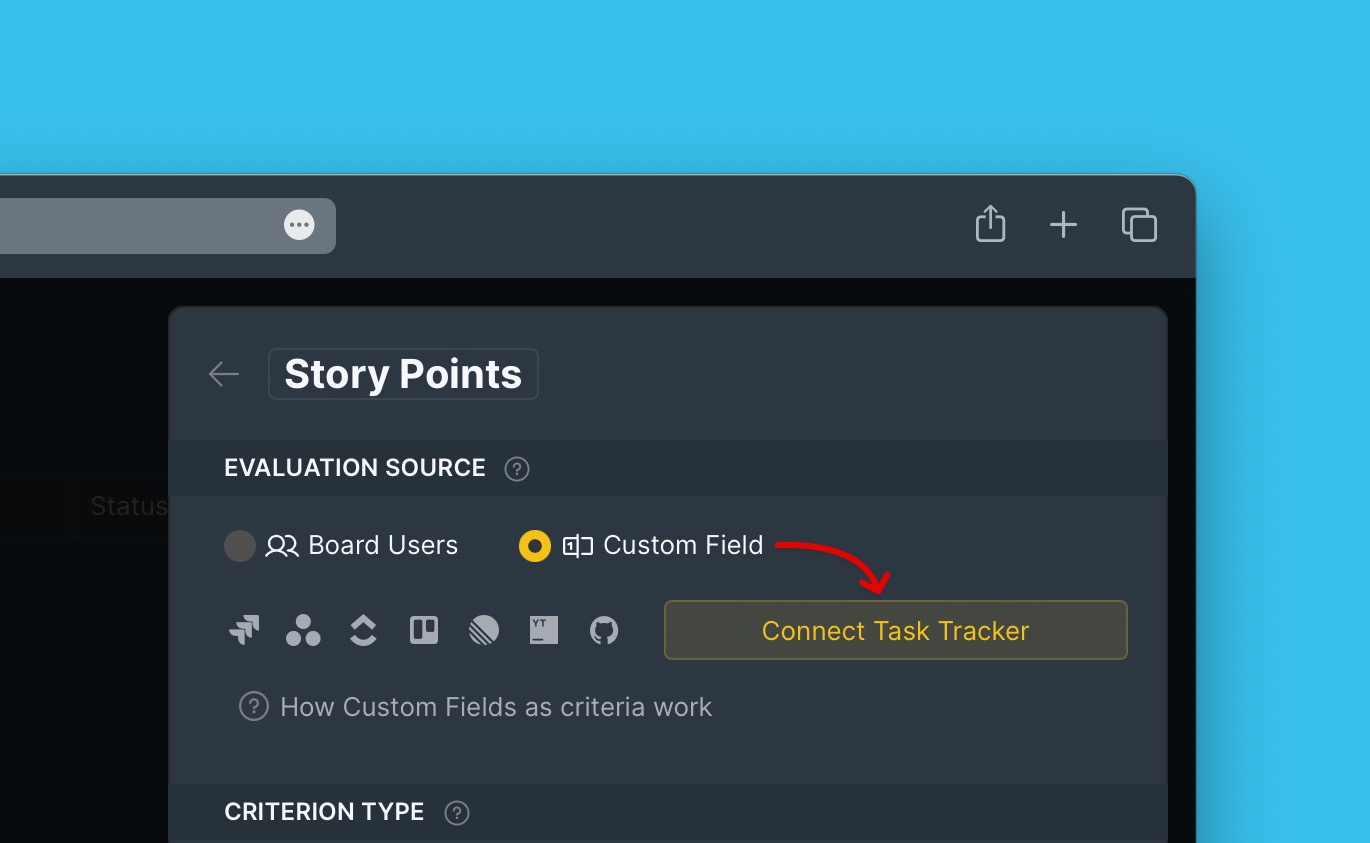Edit the Story Points title field
The image size is (1370, 843).
403,374
